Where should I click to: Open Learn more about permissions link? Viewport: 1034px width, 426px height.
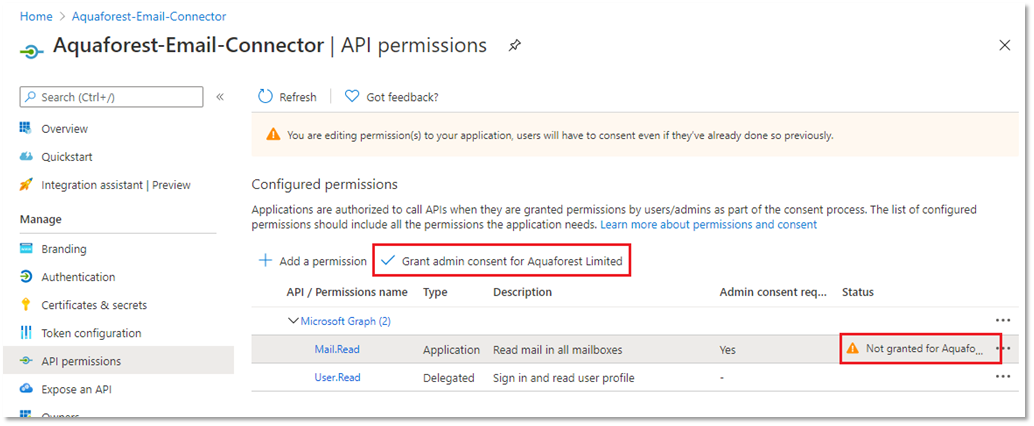[708, 225]
